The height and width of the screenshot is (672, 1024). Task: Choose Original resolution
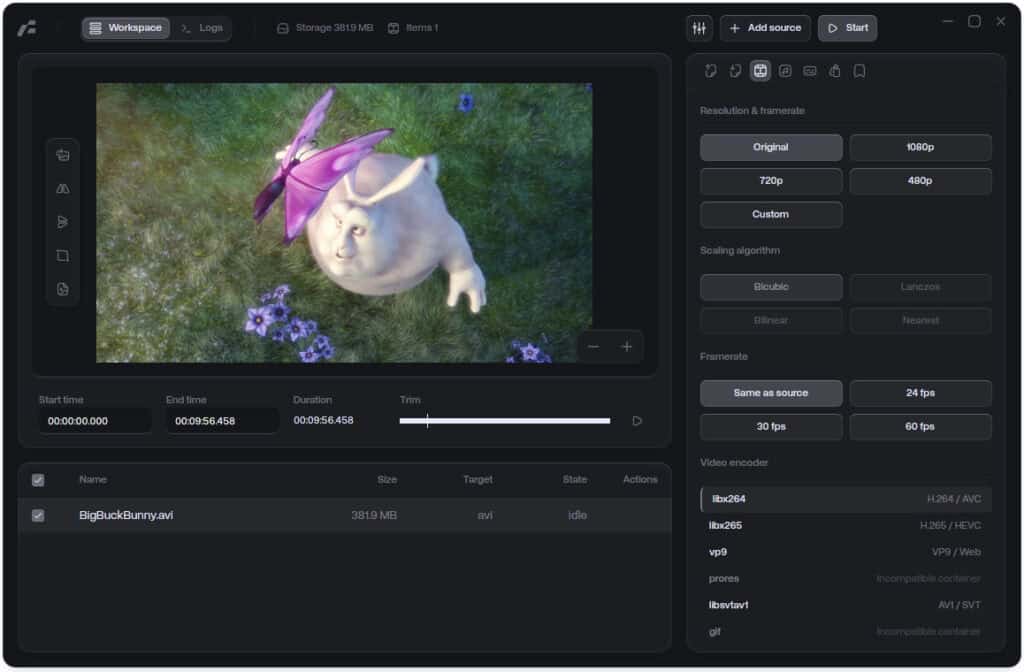point(771,148)
